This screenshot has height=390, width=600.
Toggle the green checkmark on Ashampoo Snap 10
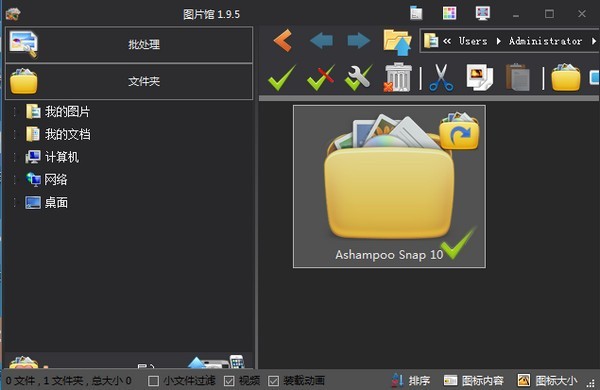point(458,244)
